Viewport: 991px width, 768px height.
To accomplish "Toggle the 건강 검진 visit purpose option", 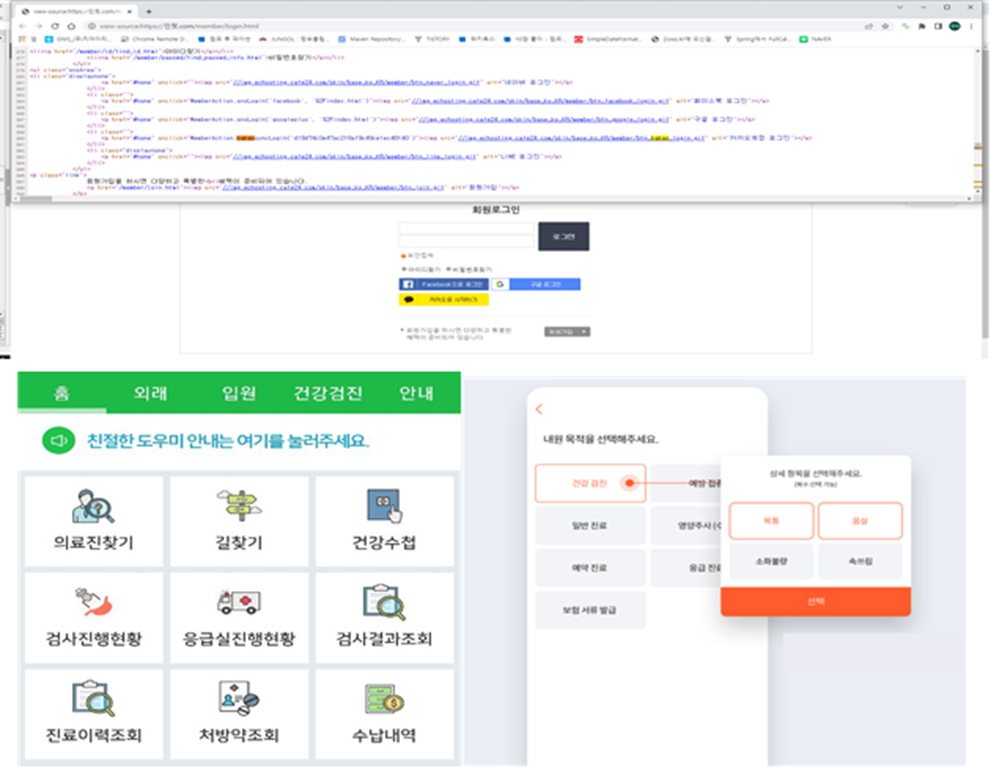I will (590, 484).
